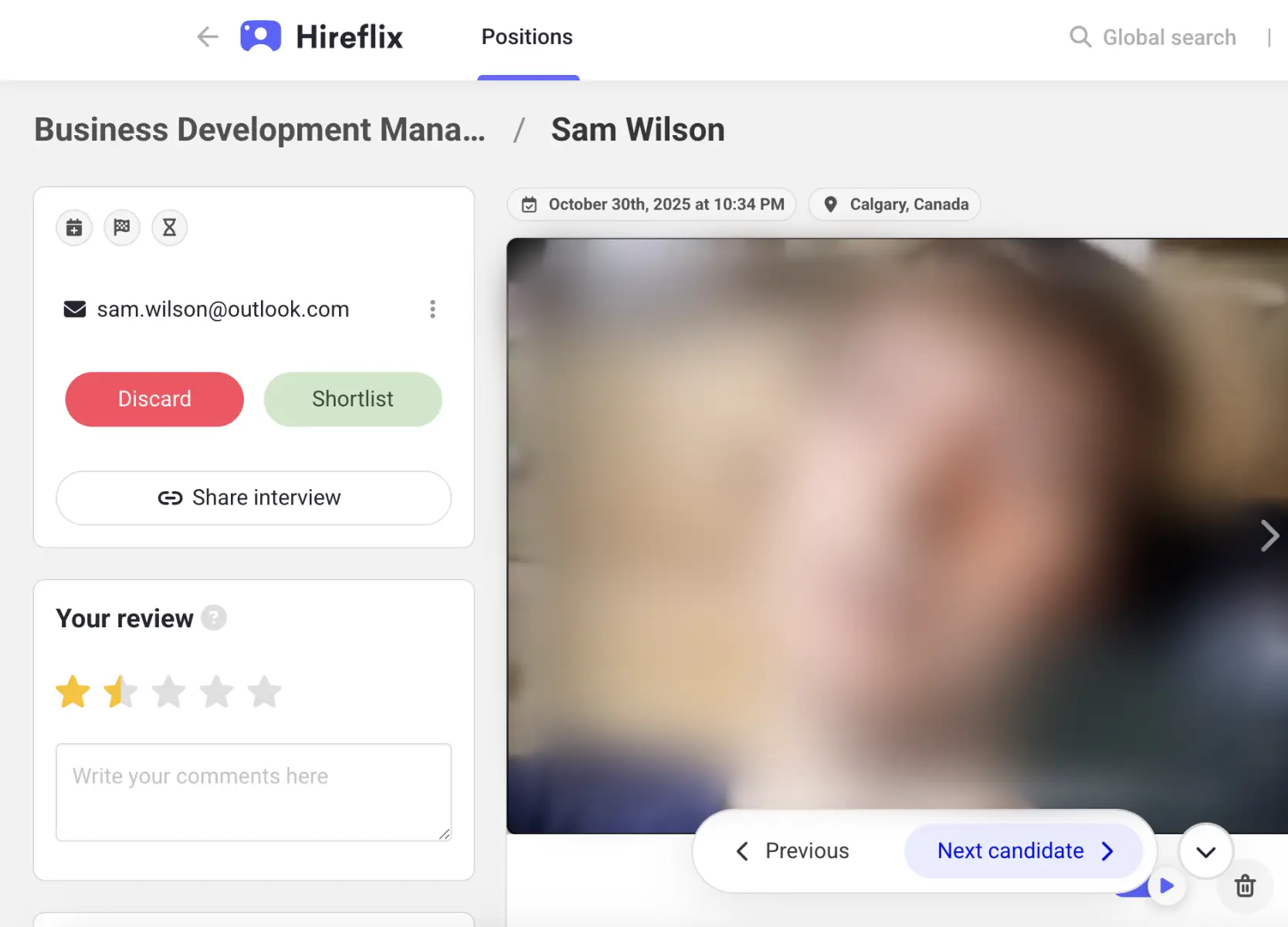This screenshot has width=1288, height=927.
Task: Click the checkered flag icon
Action: point(121,227)
